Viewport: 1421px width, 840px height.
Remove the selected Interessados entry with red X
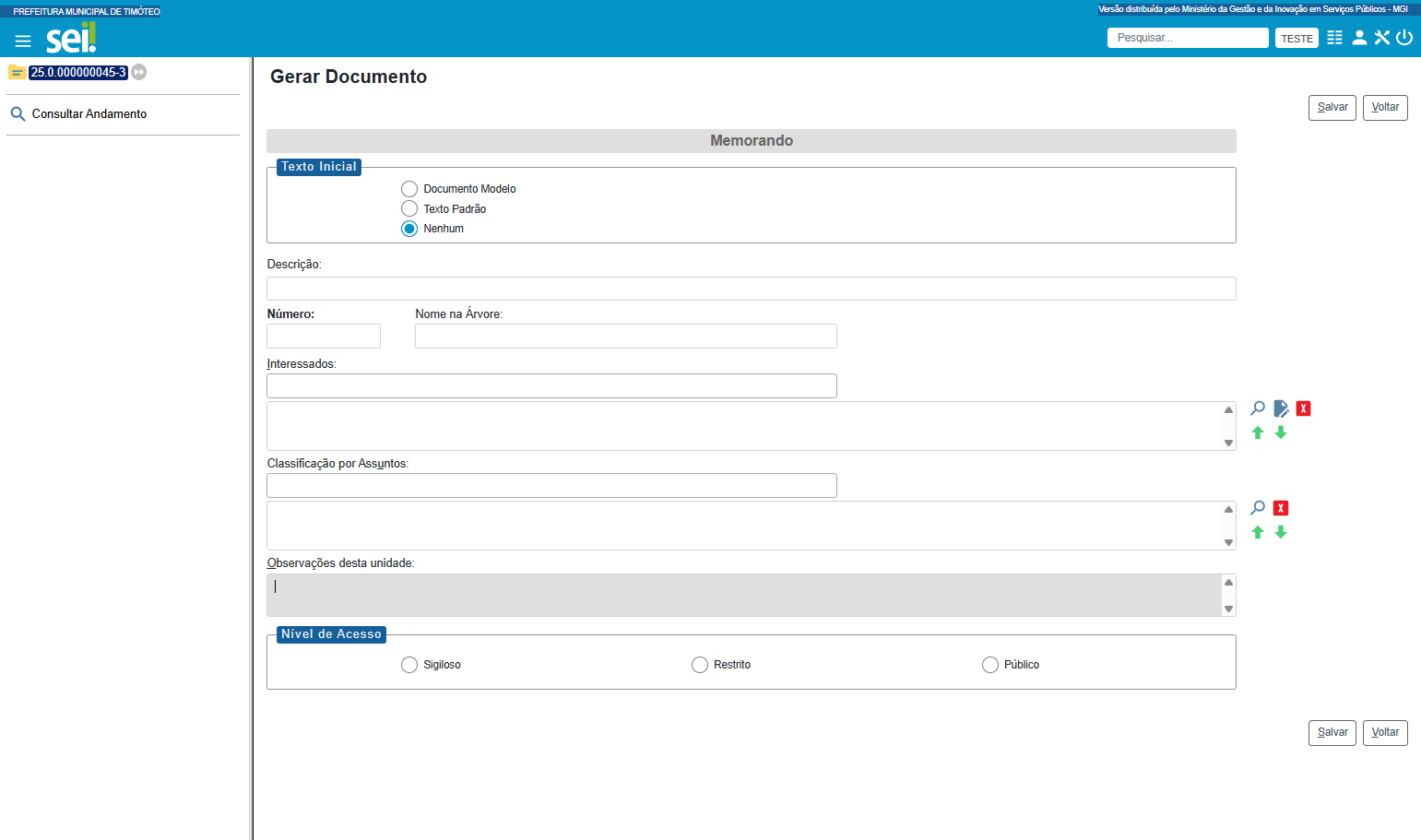1303,408
